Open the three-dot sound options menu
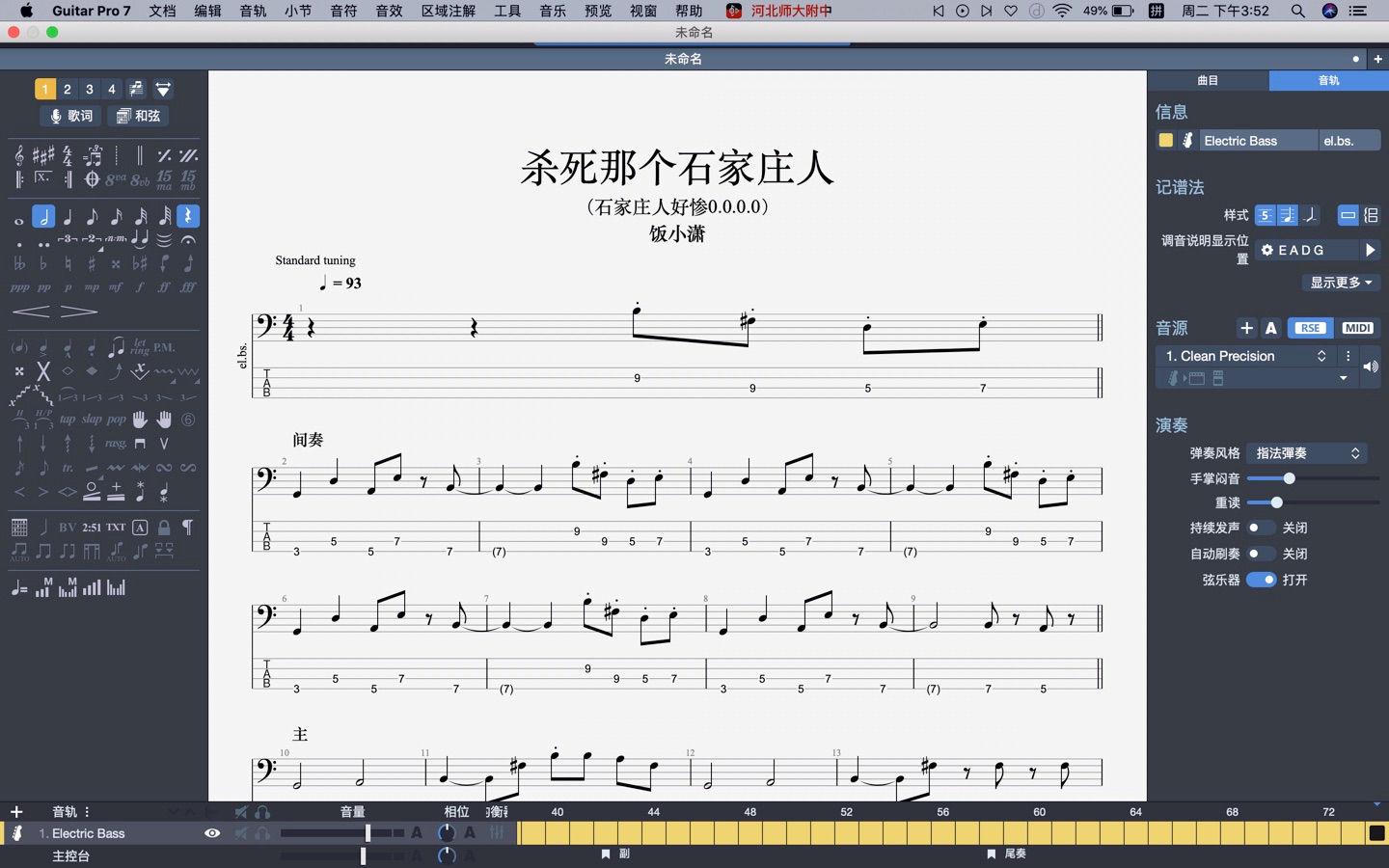The height and width of the screenshot is (868, 1389). [1348, 356]
